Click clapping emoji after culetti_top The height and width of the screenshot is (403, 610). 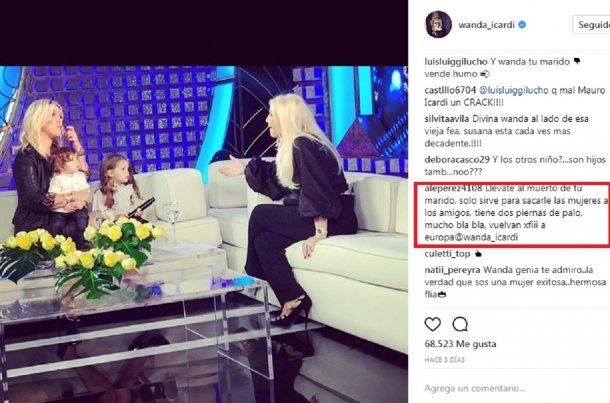point(478,254)
